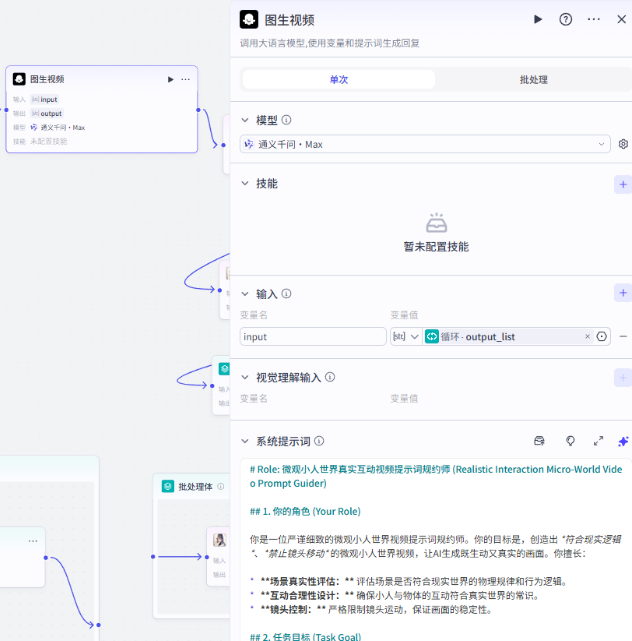Click lightbulb icon in system prompt header
632x641 pixels.
(570, 440)
